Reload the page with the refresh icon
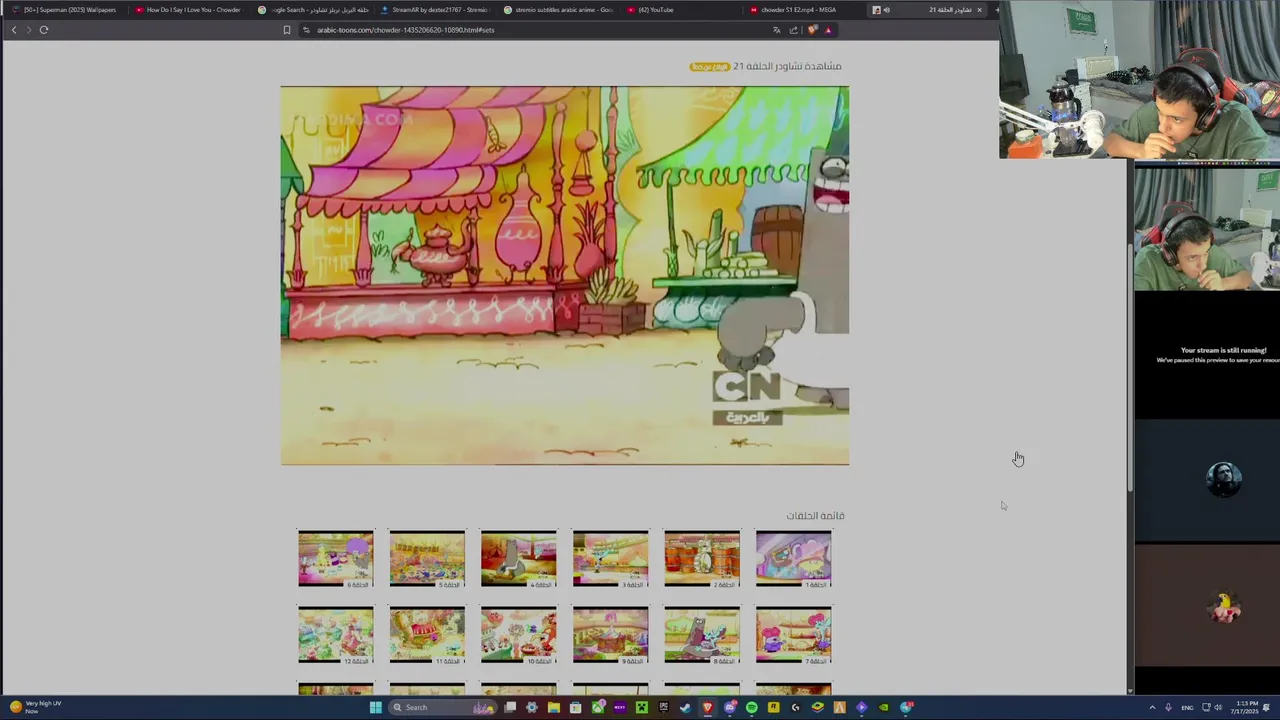The image size is (1280, 720). point(44,30)
